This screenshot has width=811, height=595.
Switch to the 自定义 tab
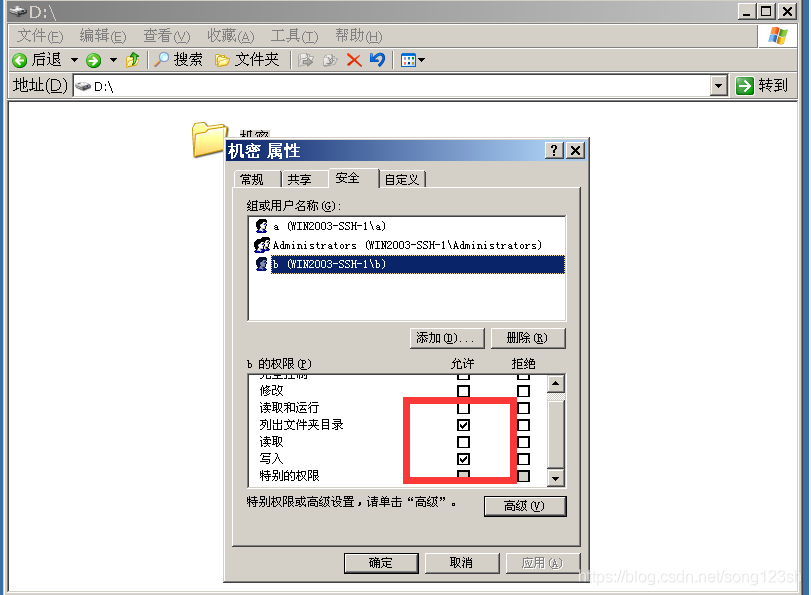point(402,179)
